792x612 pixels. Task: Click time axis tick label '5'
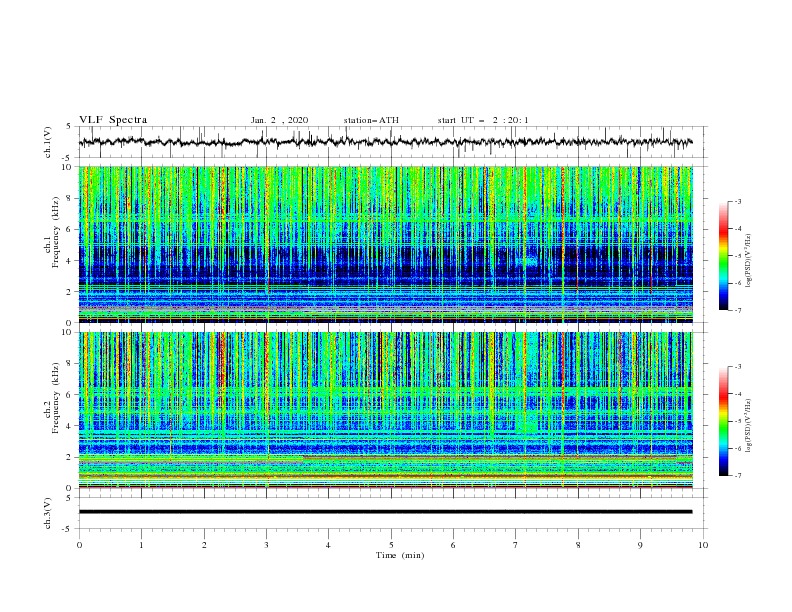point(391,545)
